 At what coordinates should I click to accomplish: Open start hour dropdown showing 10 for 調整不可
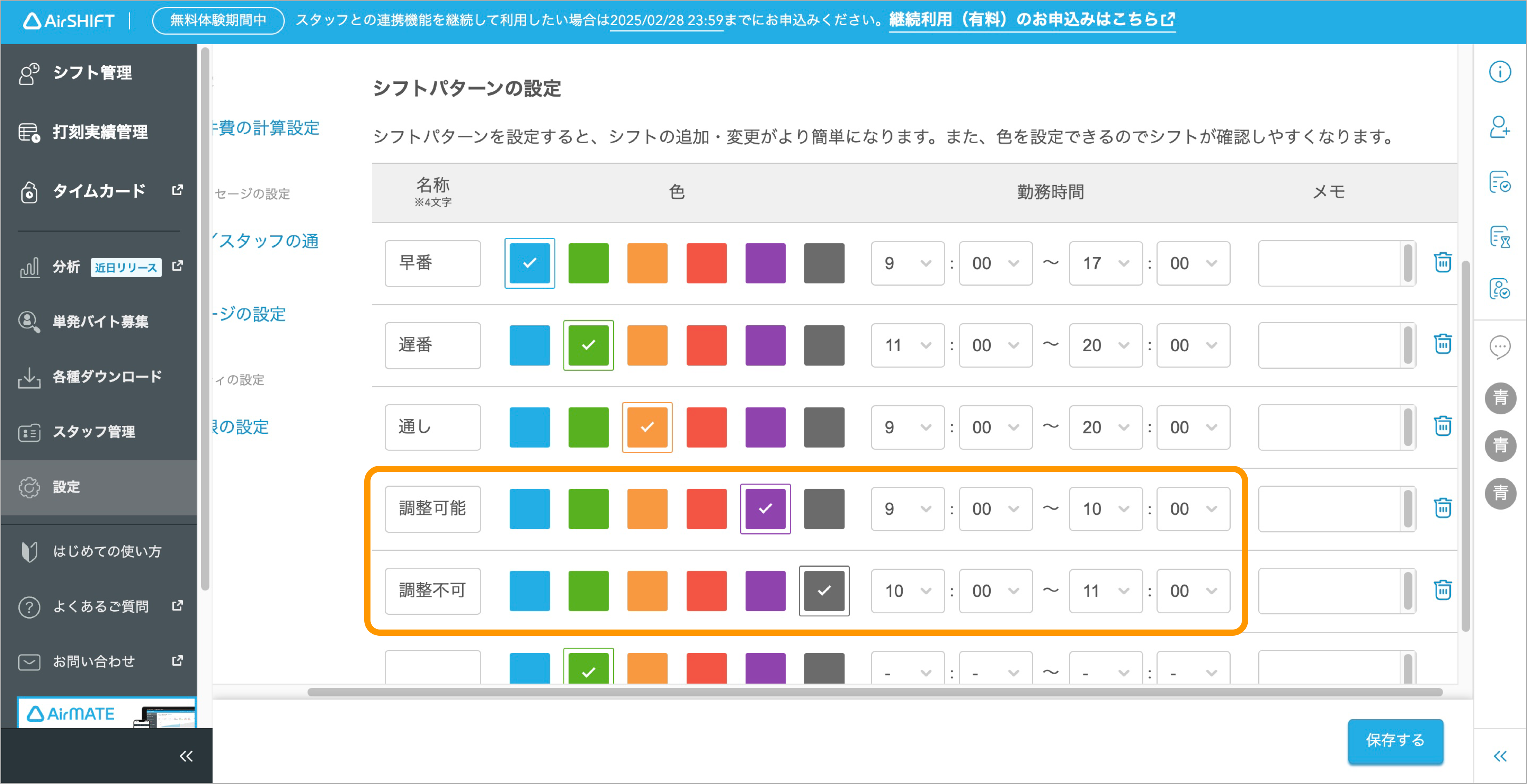(x=908, y=591)
